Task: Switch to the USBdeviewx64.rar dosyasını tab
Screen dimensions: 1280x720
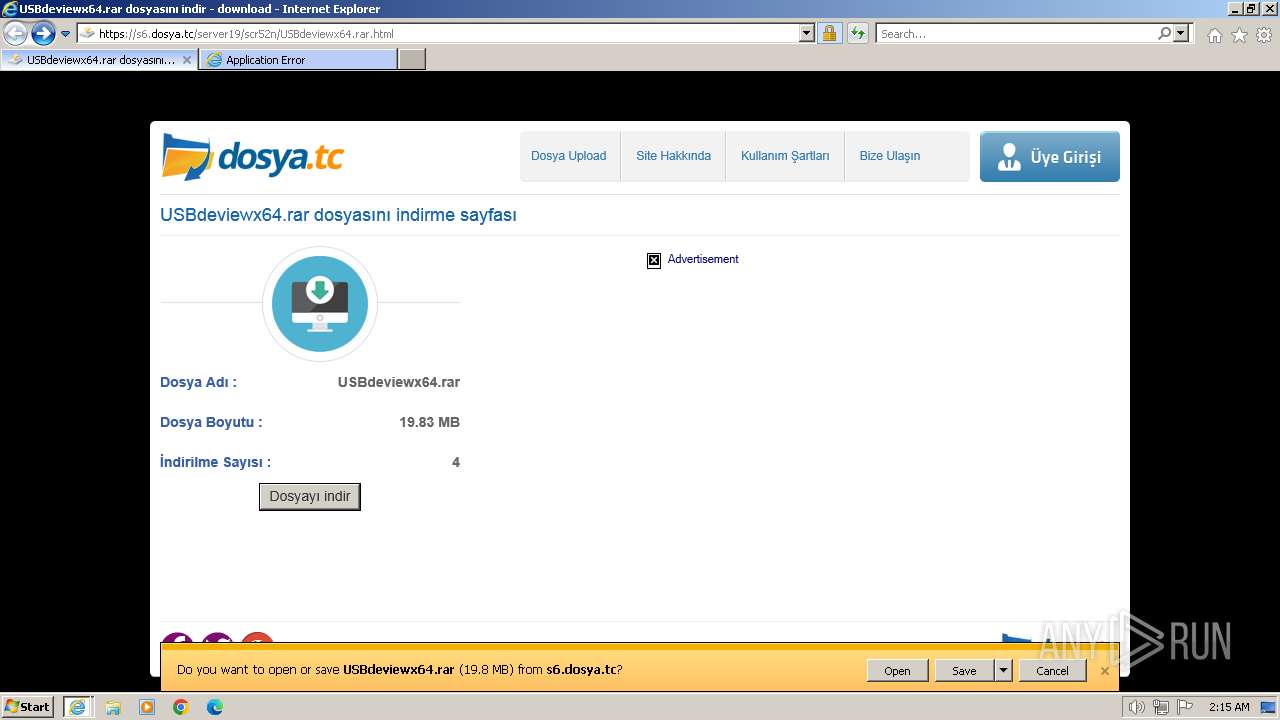Action: 99,60
